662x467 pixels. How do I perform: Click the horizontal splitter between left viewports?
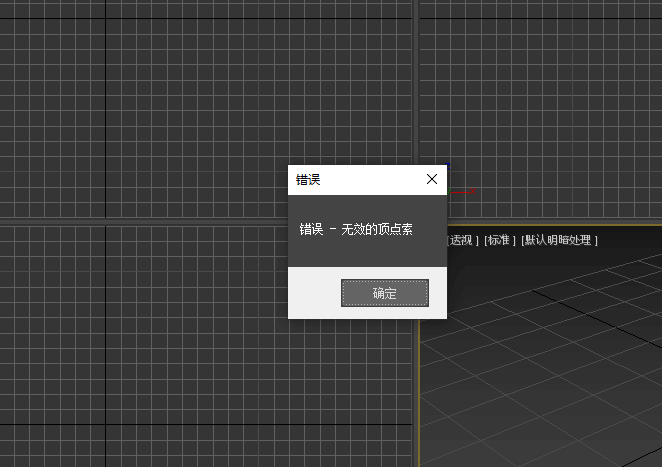[x=150, y=221]
